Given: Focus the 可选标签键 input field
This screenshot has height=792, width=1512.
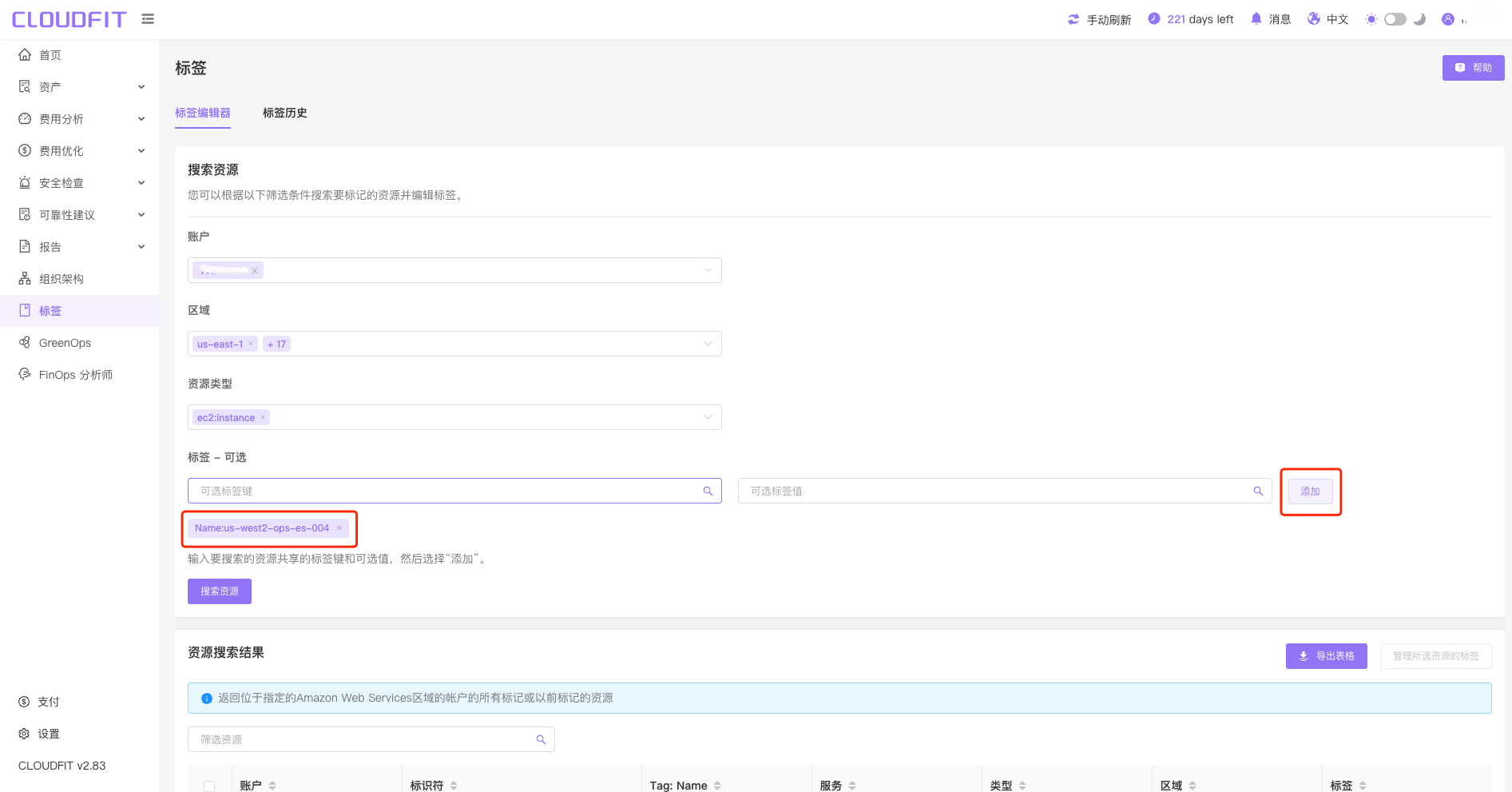Looking at the screenshot, I should coord(454,491).
